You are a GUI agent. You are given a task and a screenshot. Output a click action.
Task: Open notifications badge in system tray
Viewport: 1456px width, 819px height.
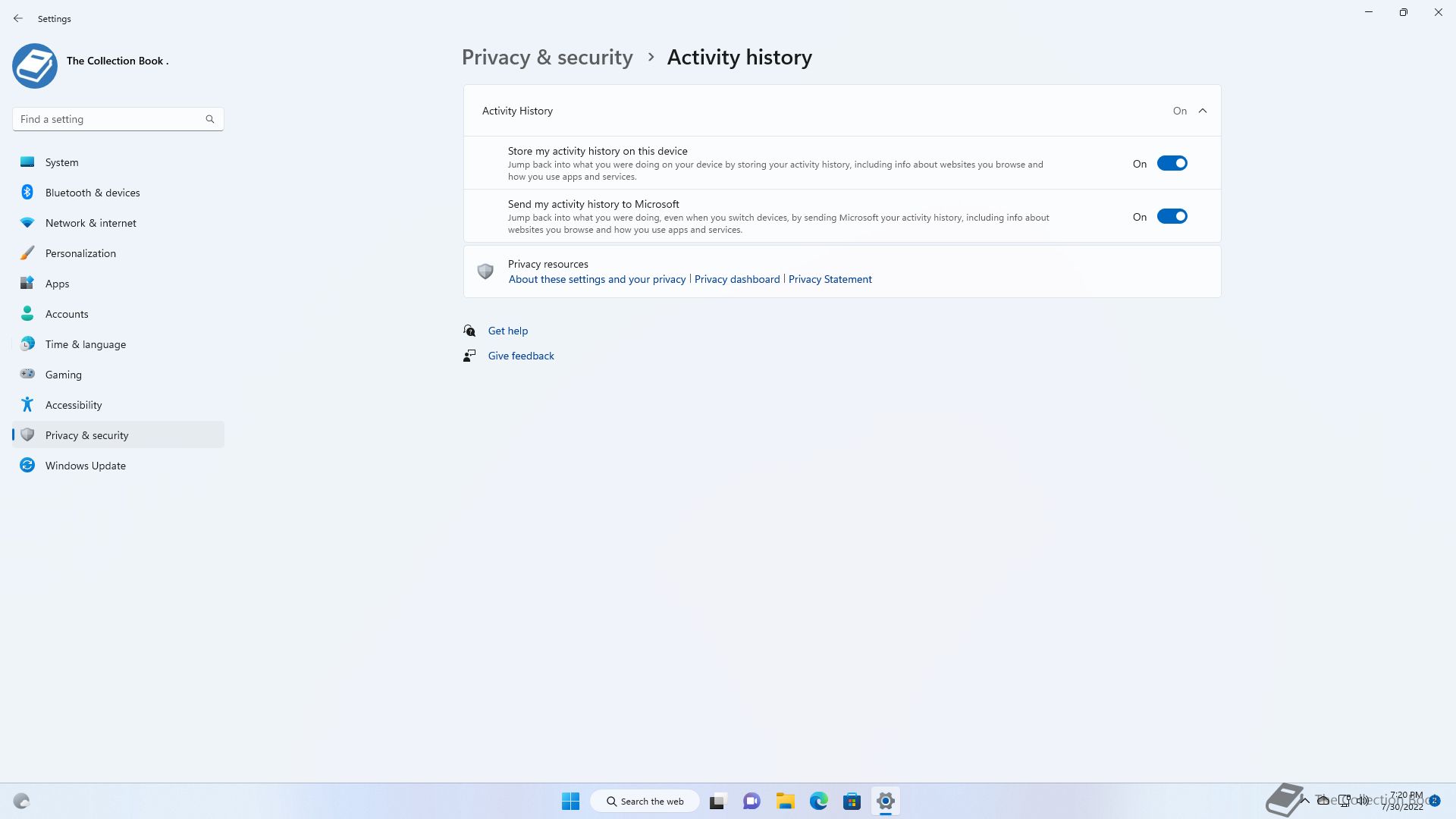tap(1435, 800)
